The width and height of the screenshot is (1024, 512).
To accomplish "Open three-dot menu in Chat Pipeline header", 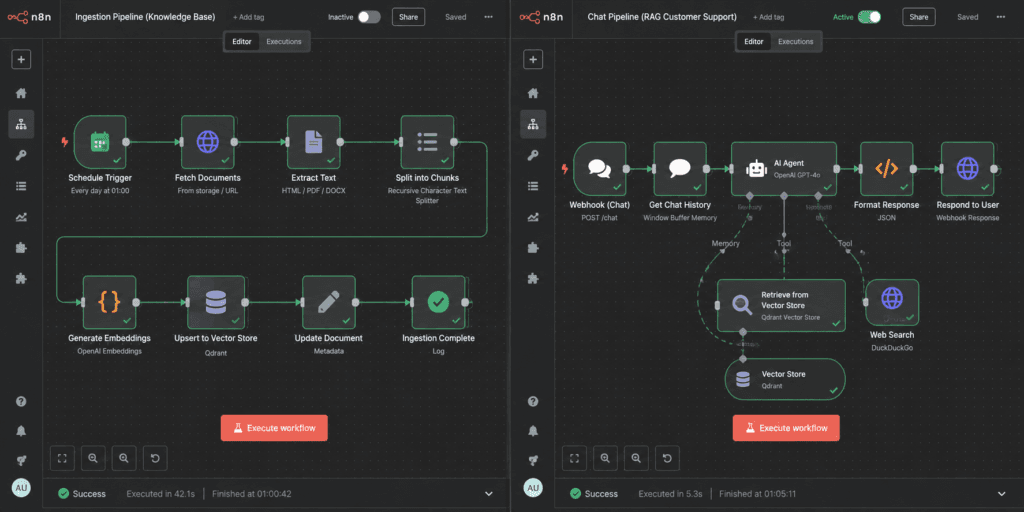I will [1000, 17].
